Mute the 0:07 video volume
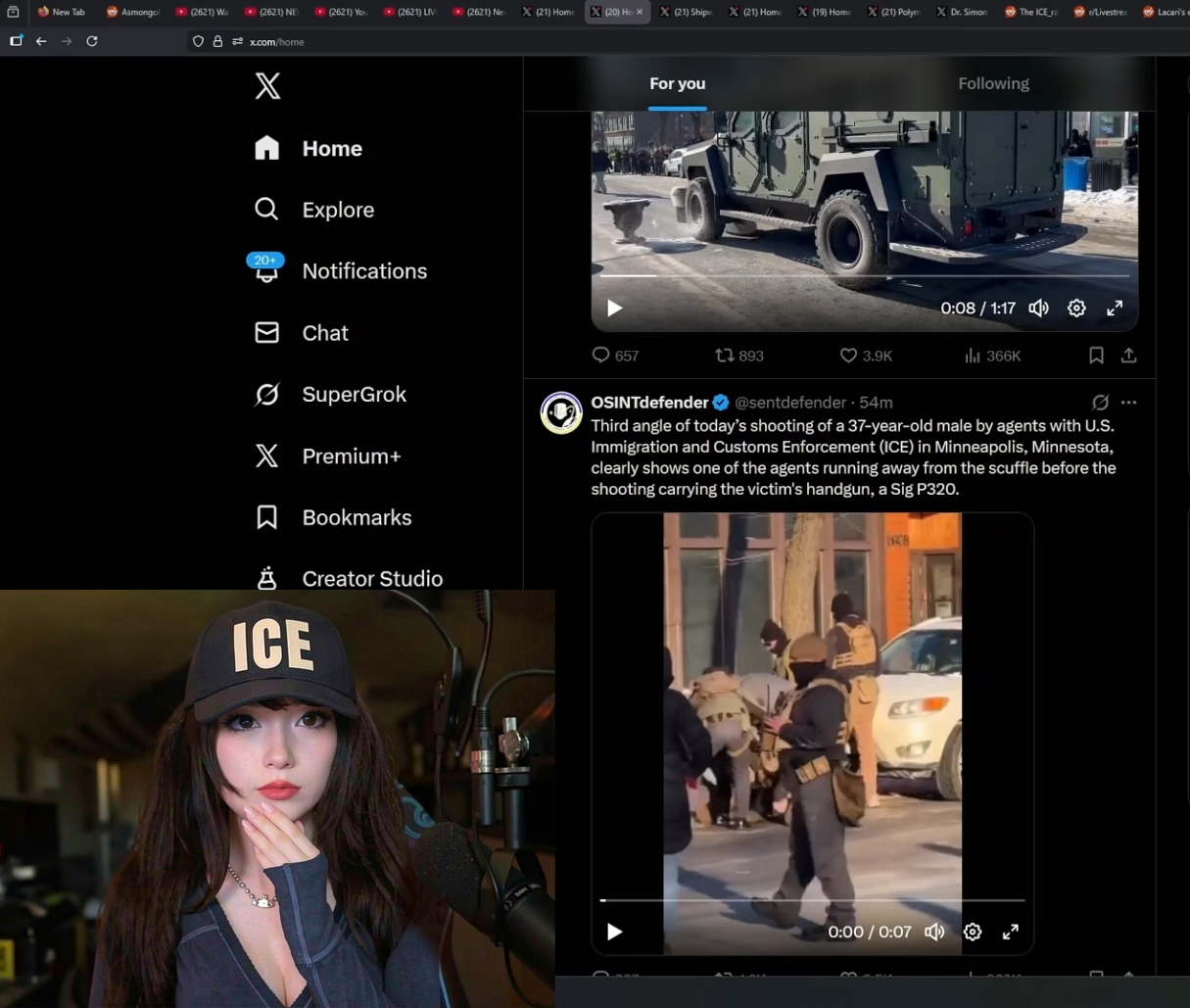The image size is (1190, 1008). click(935, 932)
